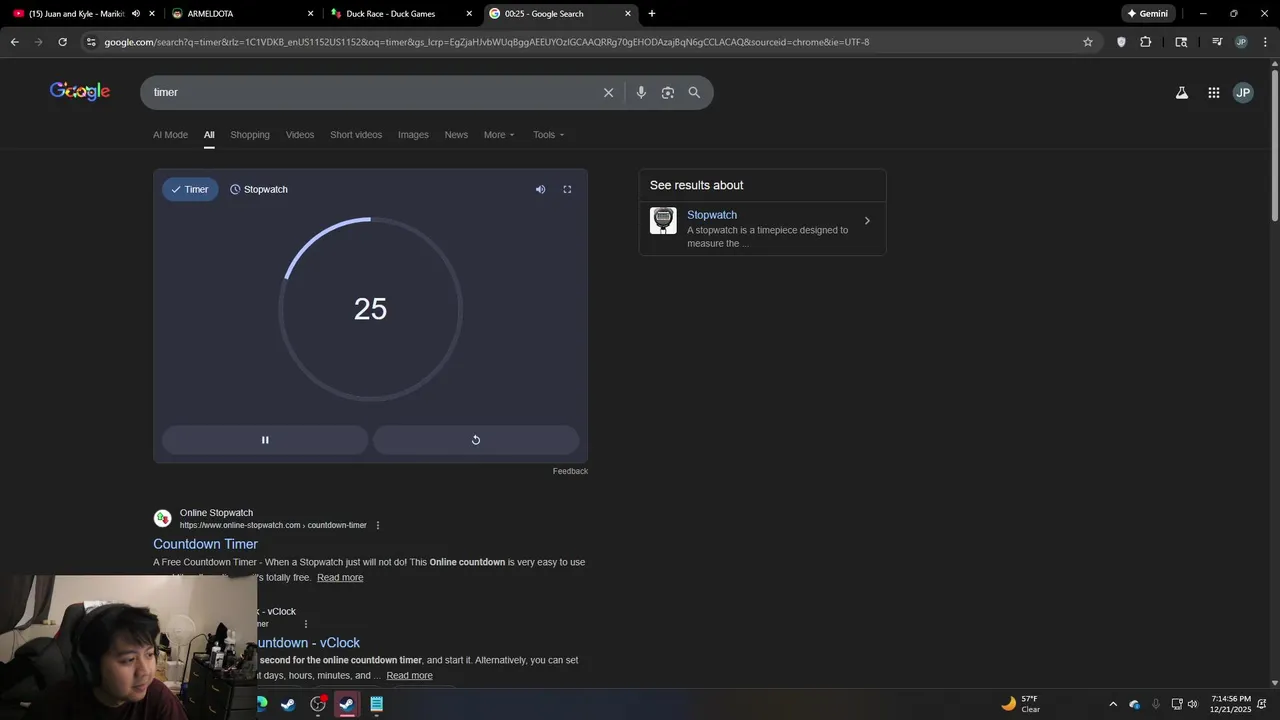Click the address bar URL
This screenshot has height=720, width=1280.
487,42
